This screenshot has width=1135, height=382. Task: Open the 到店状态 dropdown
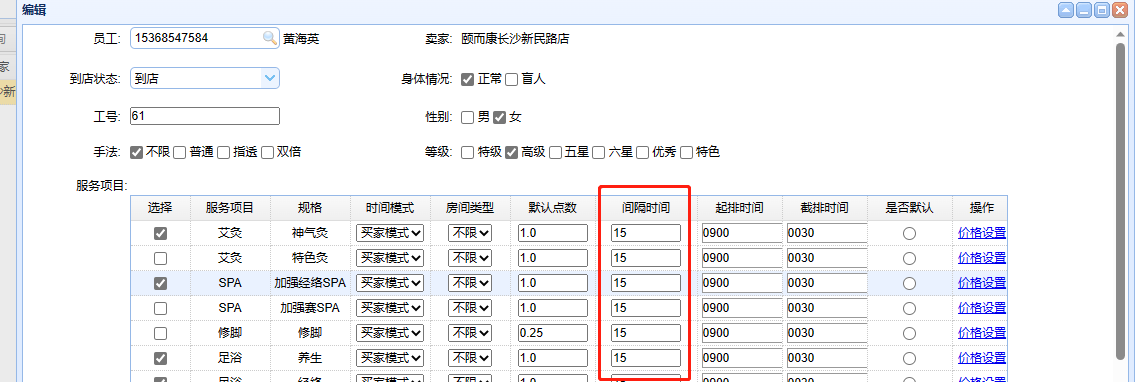pos(270,78)
